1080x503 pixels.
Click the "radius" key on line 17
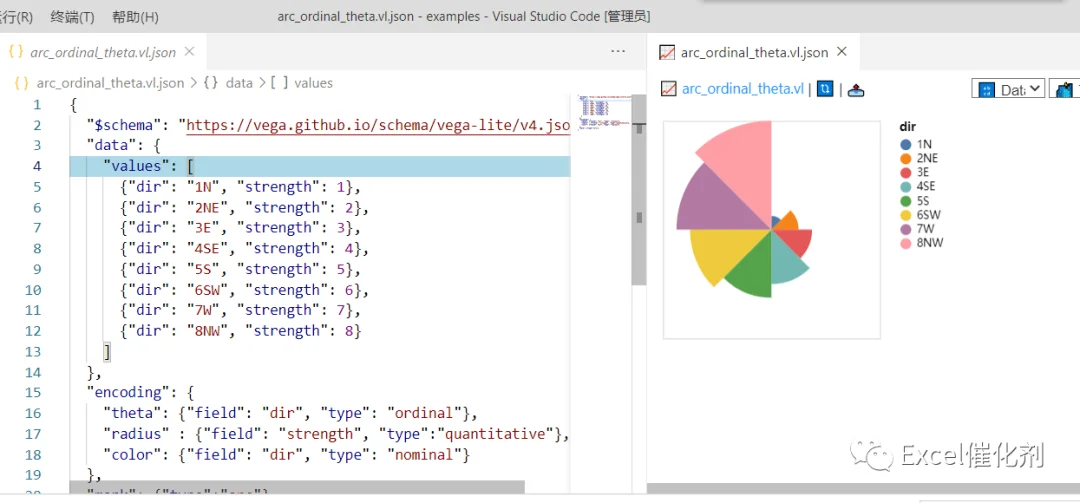pyautogui.click(x=136, y=433)
